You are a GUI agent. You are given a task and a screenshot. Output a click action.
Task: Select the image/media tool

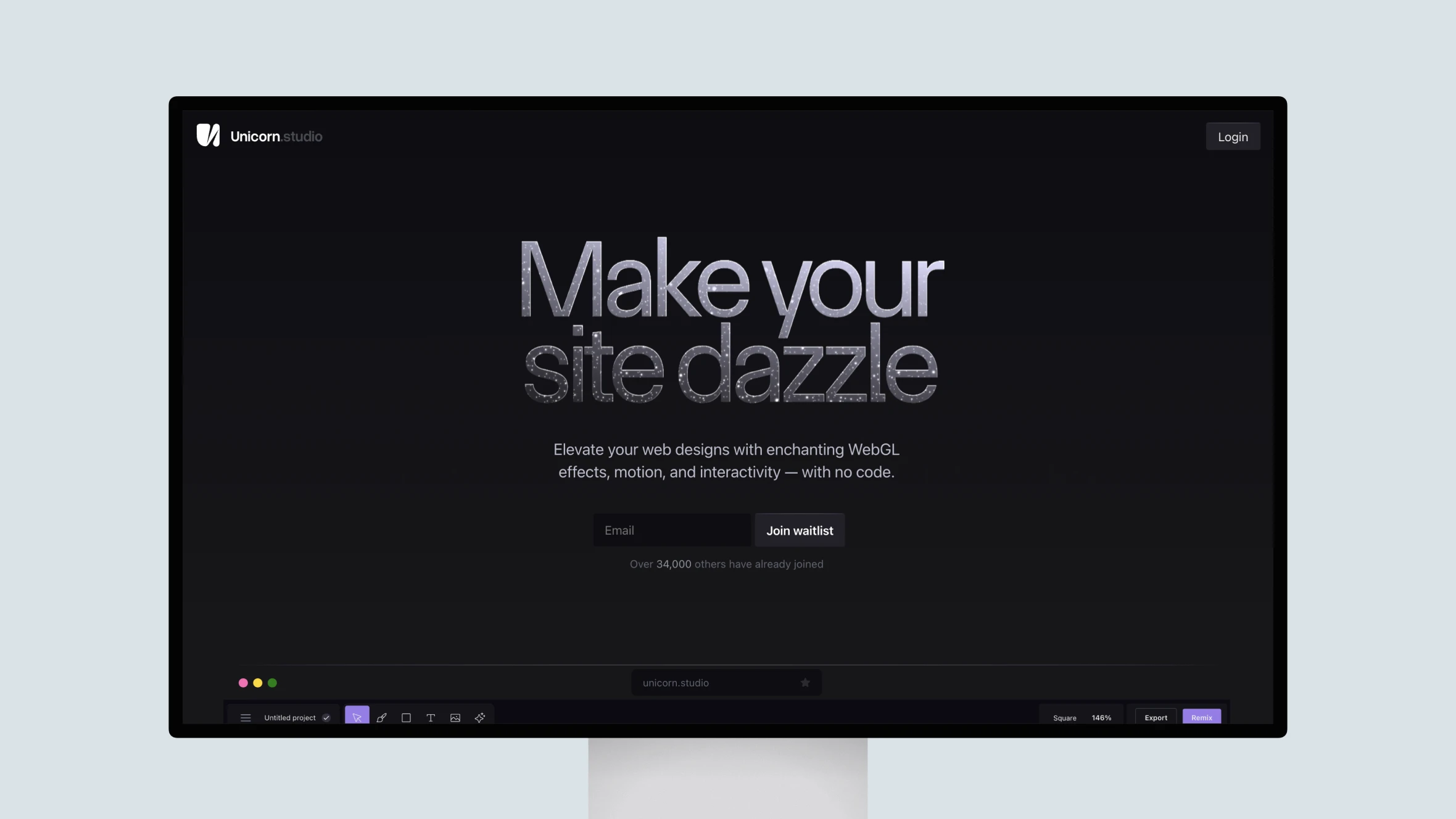(x=454, y=717)
